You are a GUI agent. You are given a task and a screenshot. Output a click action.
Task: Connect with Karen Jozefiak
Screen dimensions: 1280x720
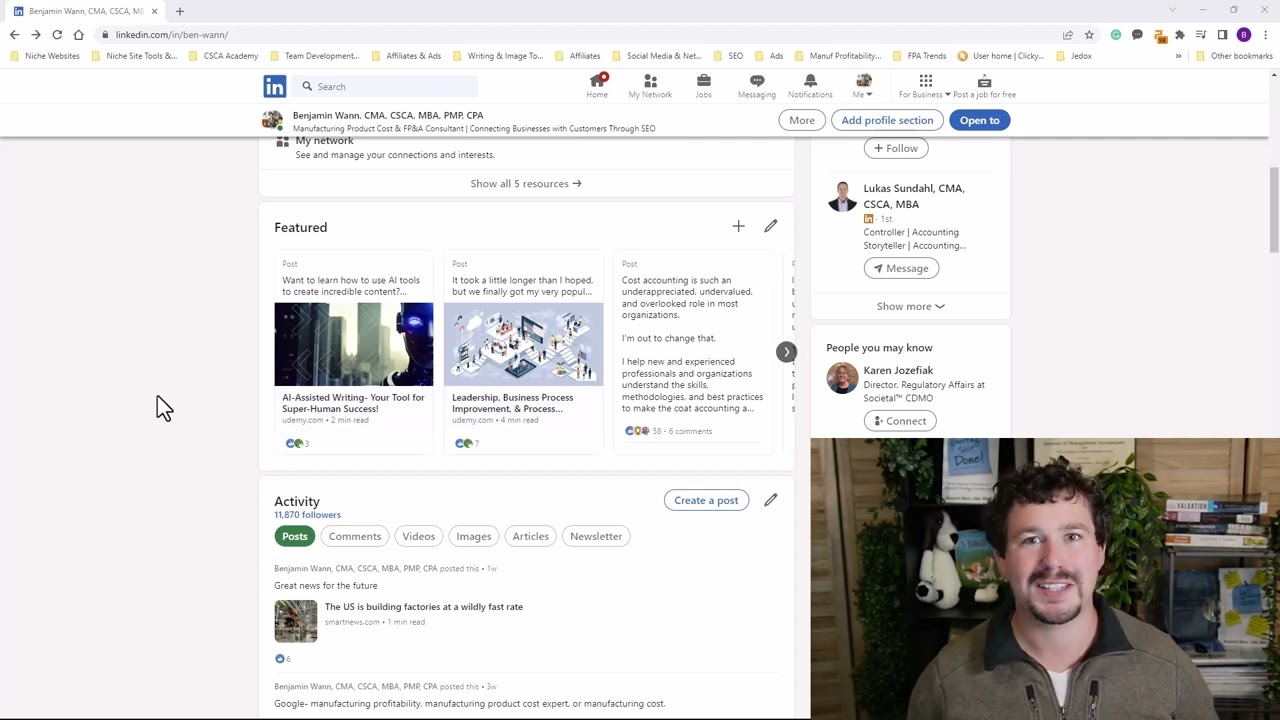click(x=900, y=421)
